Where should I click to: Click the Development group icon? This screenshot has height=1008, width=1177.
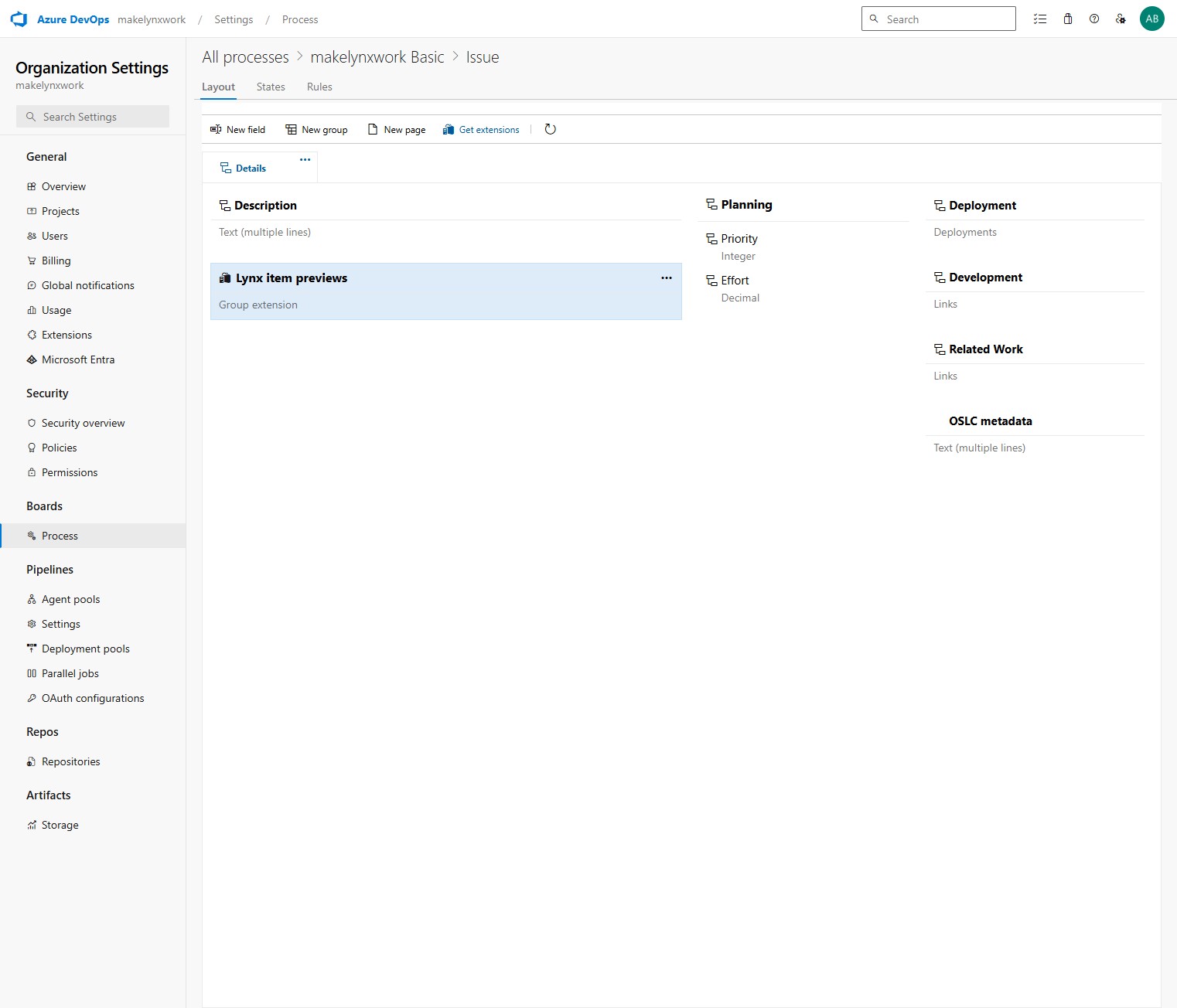click(940, 278)
